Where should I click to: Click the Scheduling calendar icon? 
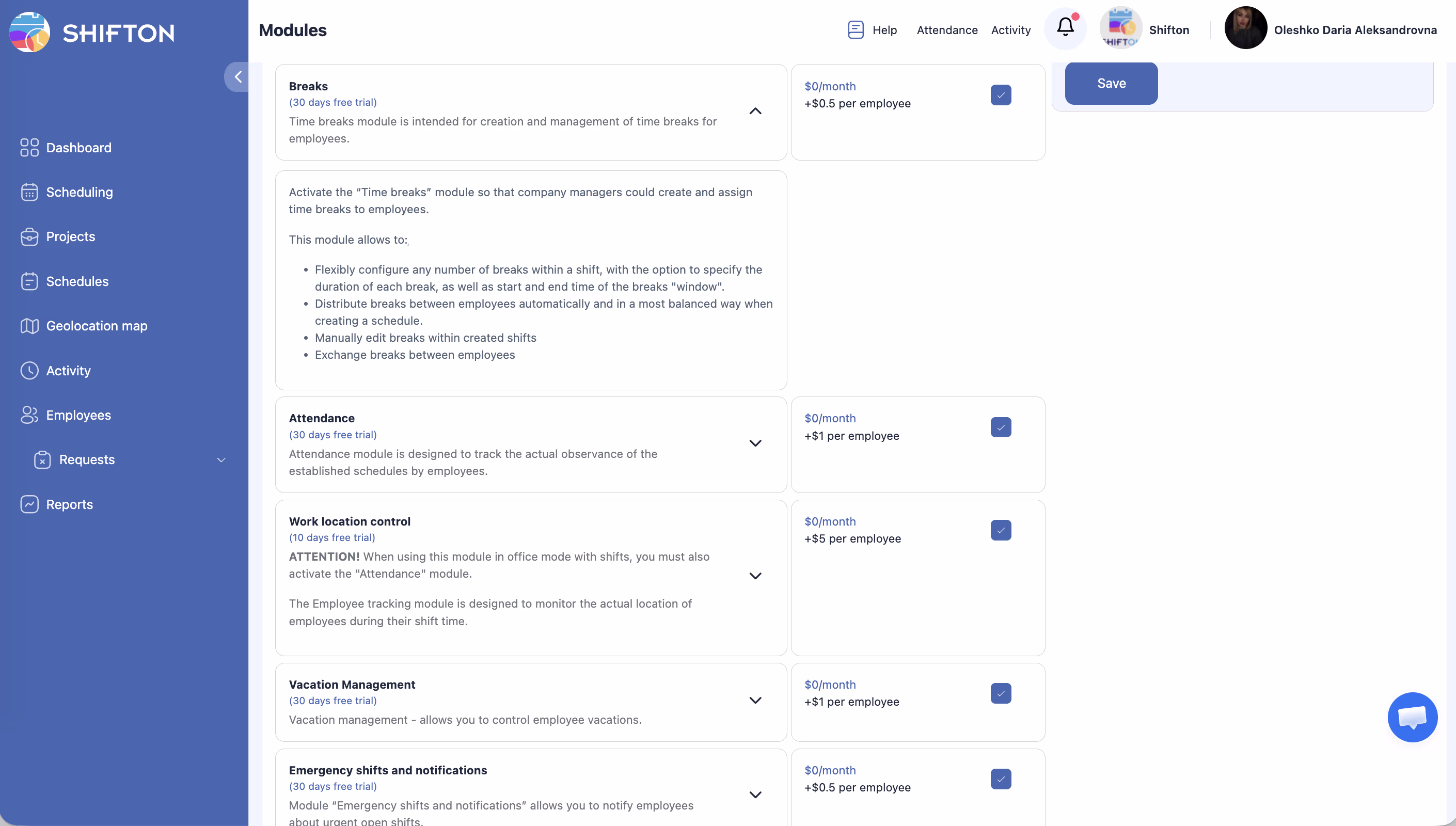29,192
